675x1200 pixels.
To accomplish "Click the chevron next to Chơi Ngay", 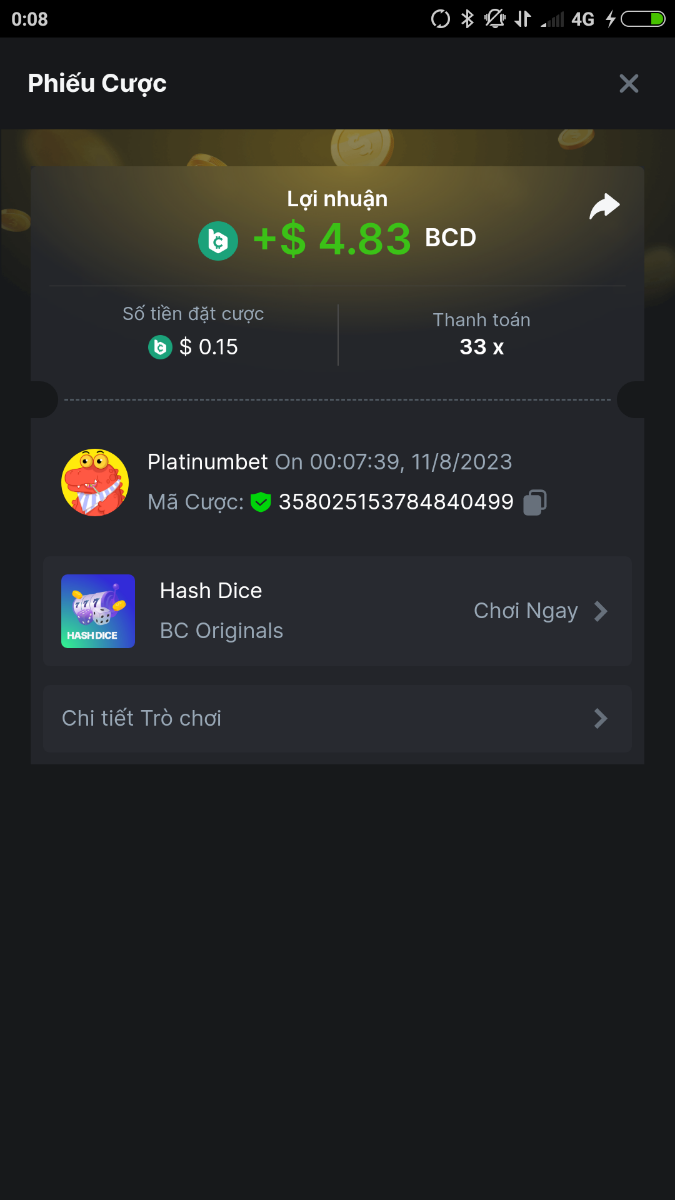I will [601, 611].
